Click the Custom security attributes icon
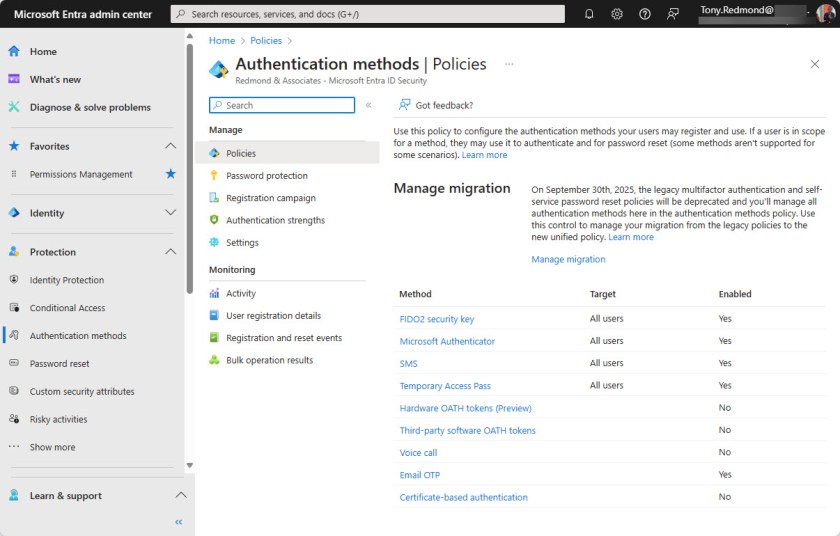840x536 pixels. [x=14, y=391]
